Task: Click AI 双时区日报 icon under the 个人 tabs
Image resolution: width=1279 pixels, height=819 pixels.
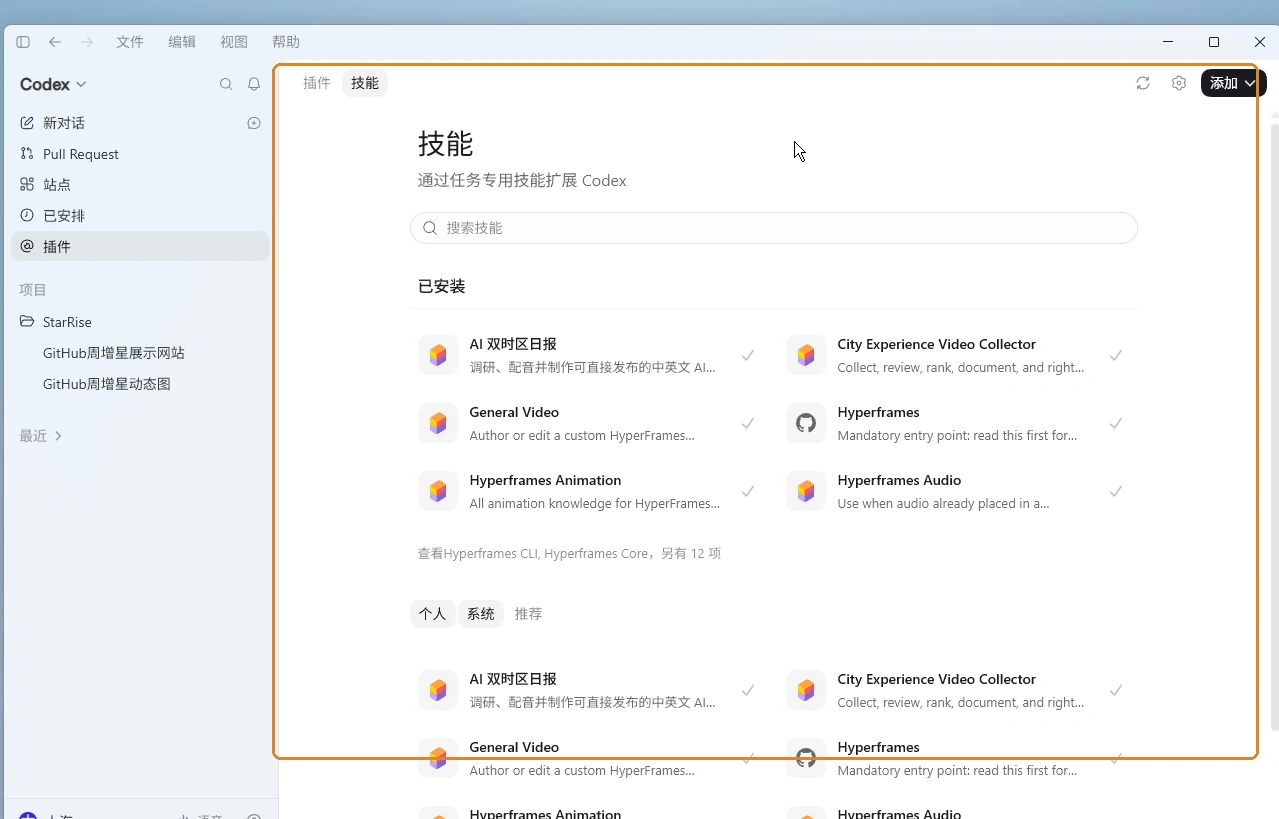Action: click(438, 690)
